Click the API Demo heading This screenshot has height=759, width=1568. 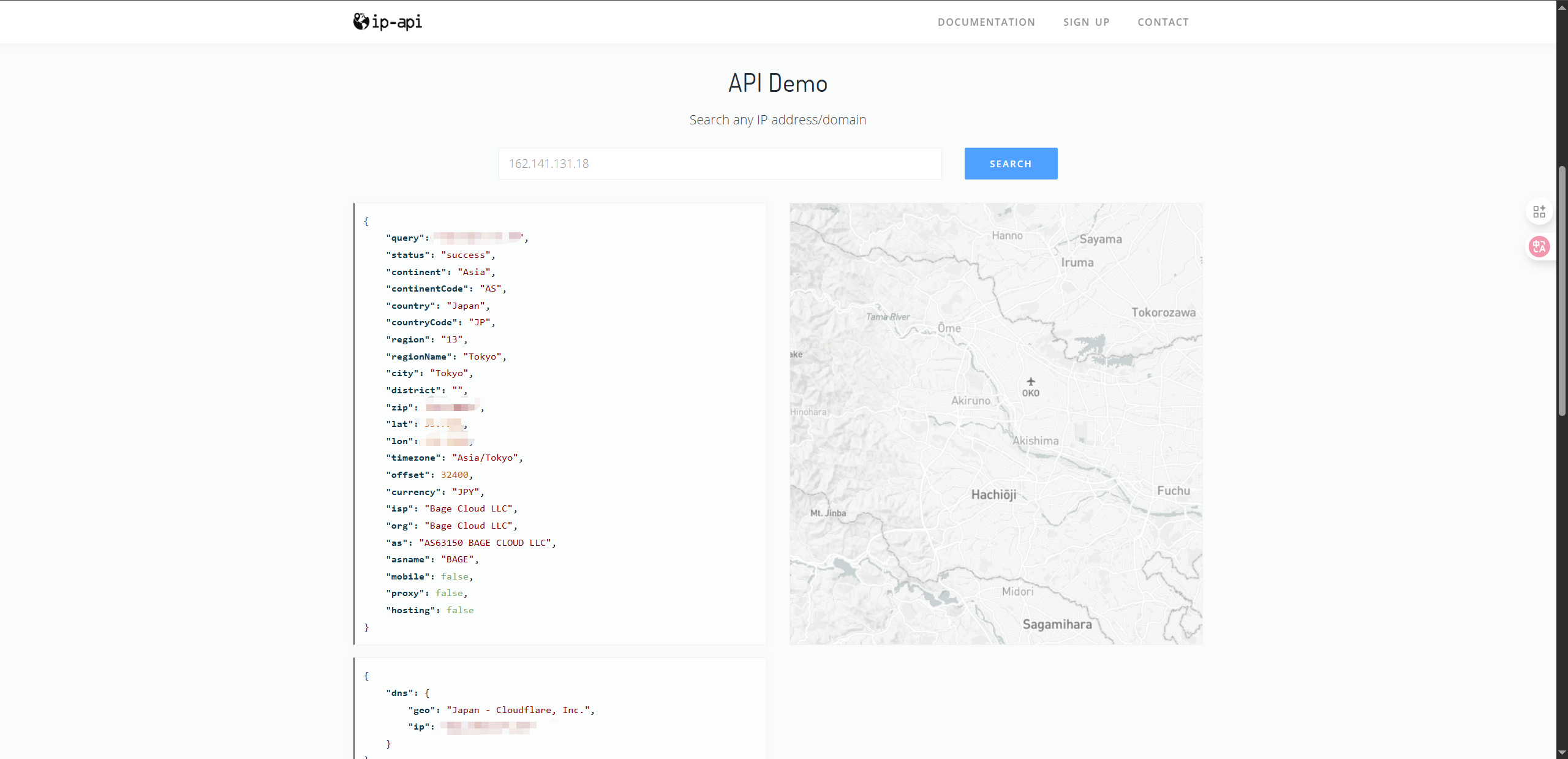777,83
